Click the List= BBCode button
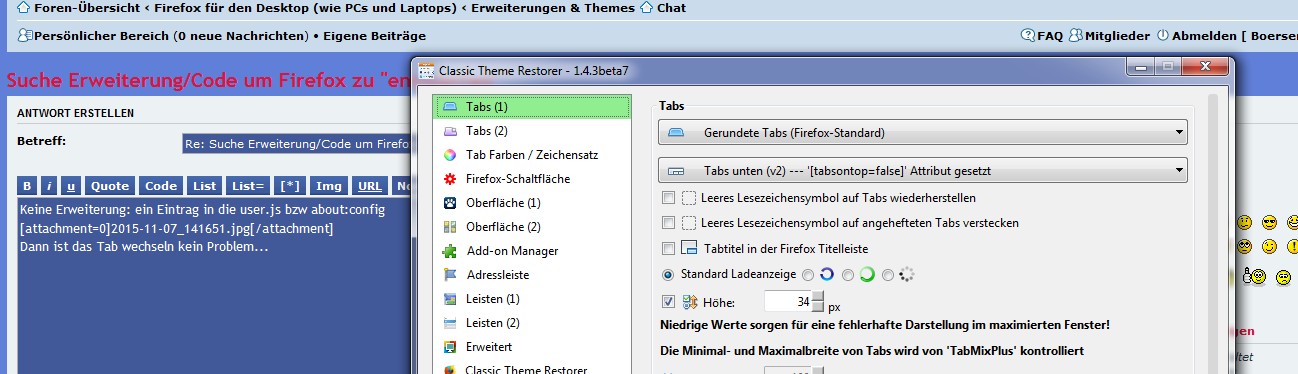The height and width of the screenshot is (374, 1298). coord(248,186)
